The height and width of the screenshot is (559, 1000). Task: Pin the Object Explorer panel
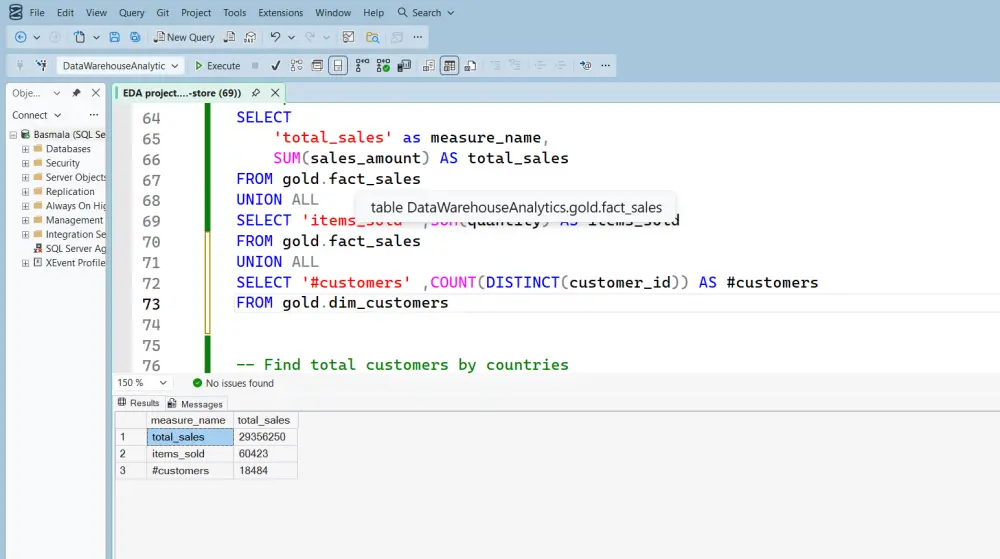coord(76,93)
